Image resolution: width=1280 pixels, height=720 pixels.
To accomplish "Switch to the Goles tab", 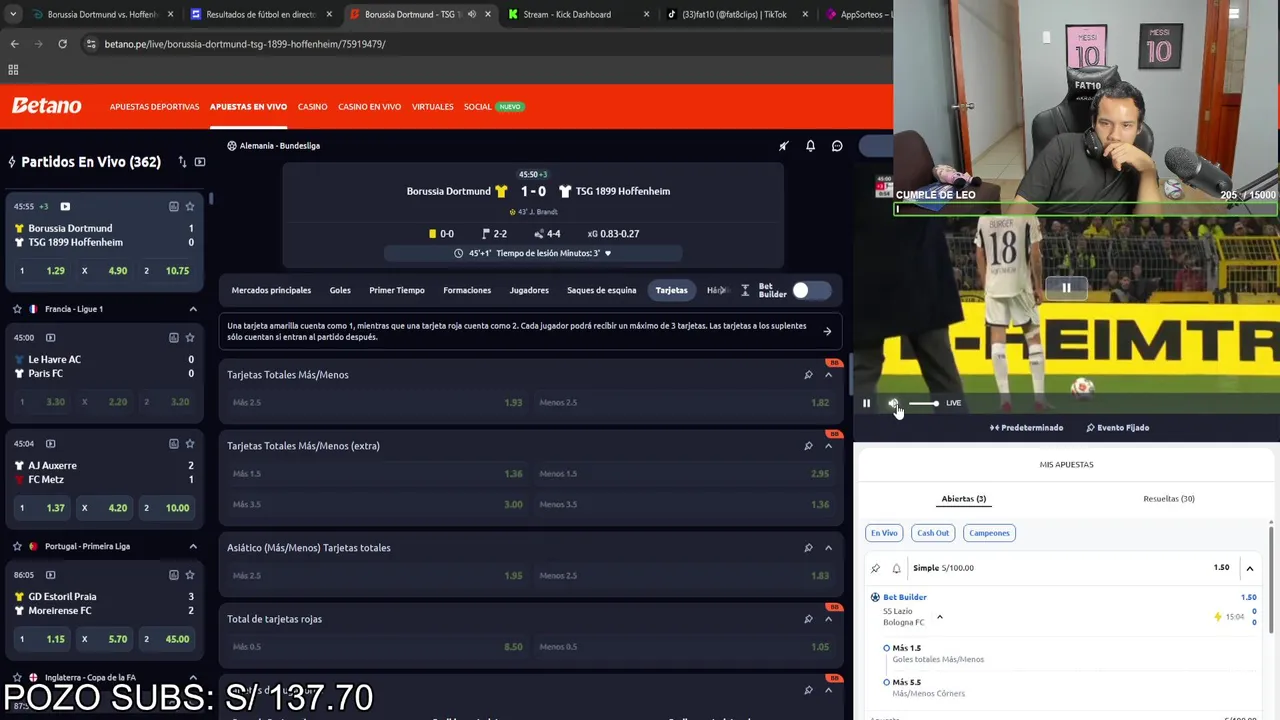I will 340,290.
